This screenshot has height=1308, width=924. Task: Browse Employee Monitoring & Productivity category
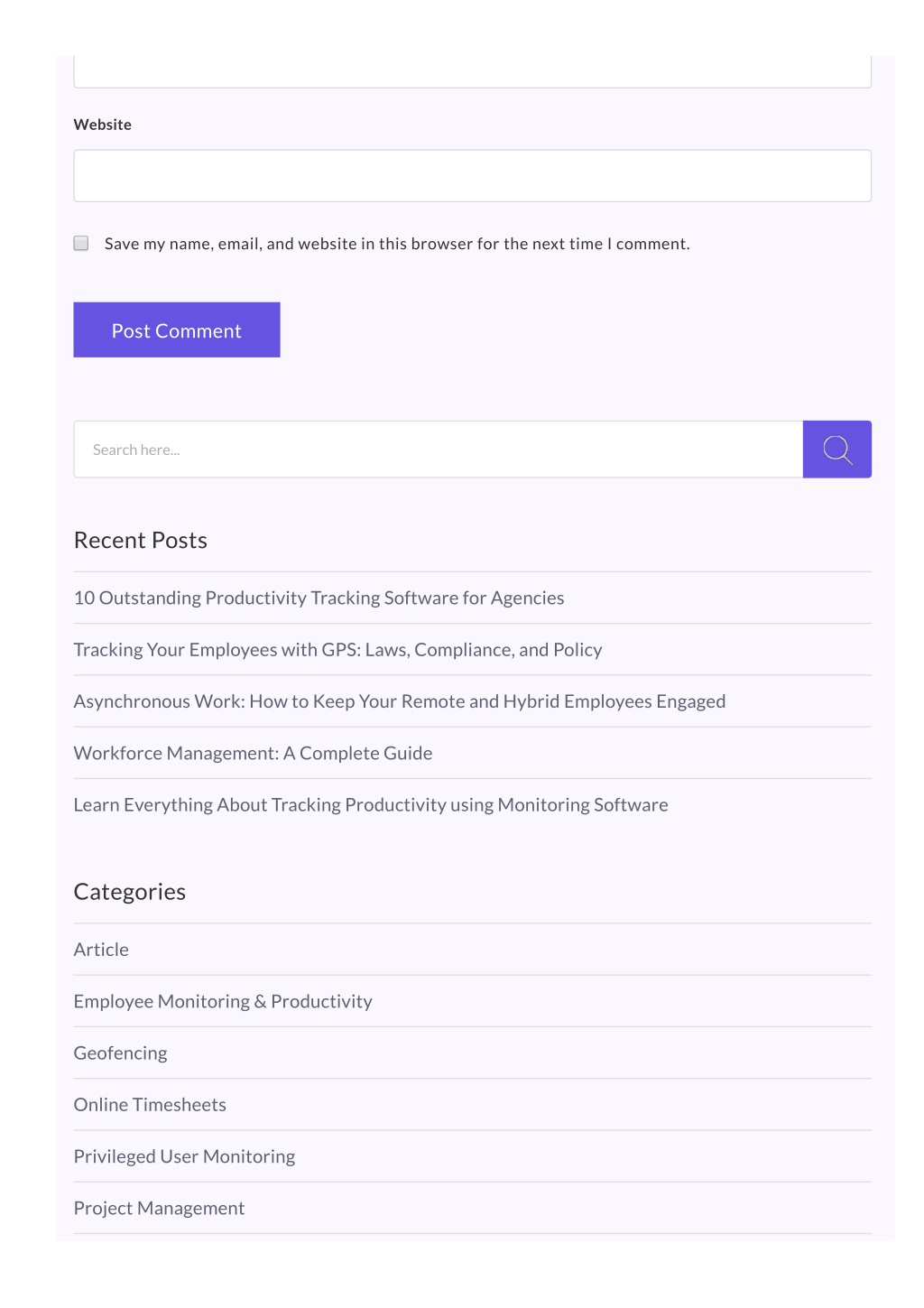click(x=223, y=1001)
